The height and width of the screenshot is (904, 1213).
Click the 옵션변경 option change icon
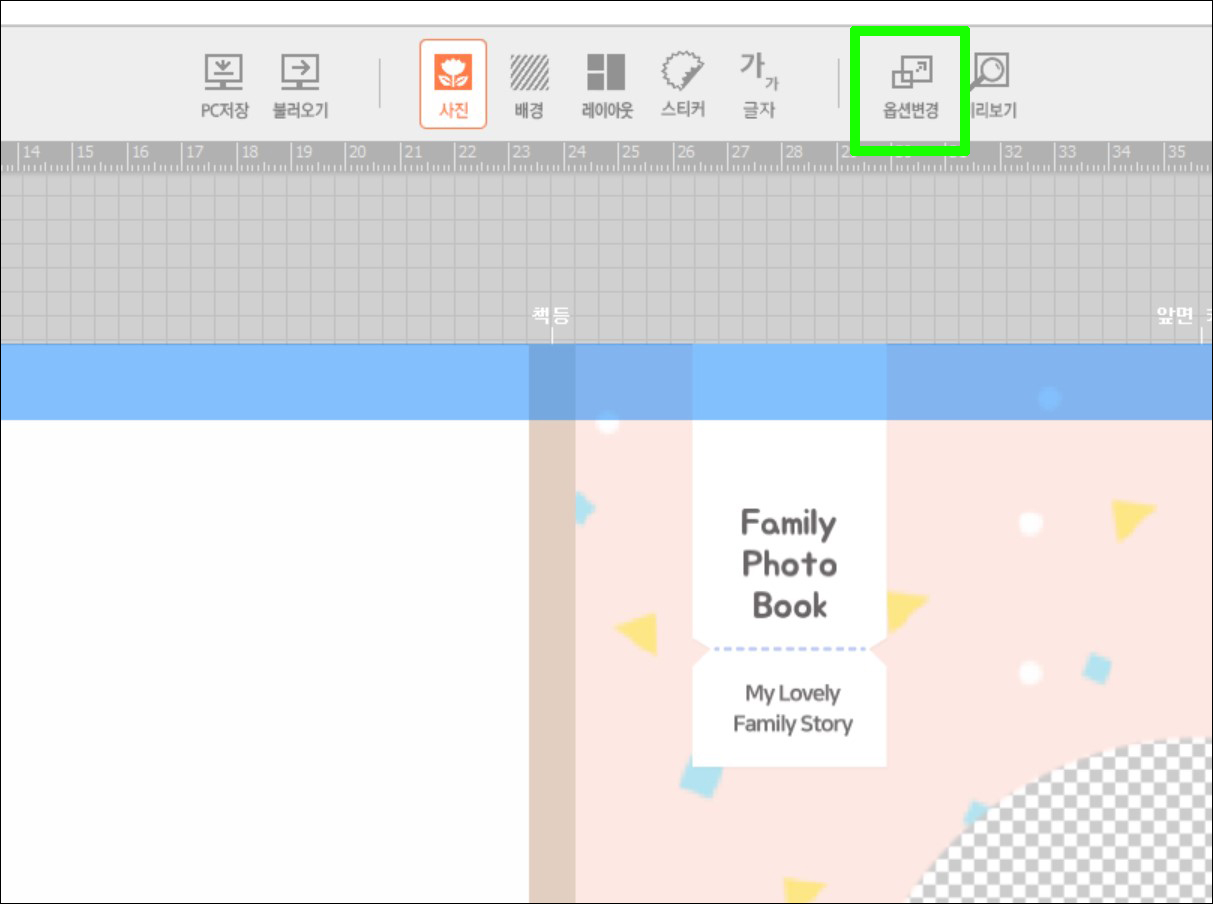pos(910,88)
